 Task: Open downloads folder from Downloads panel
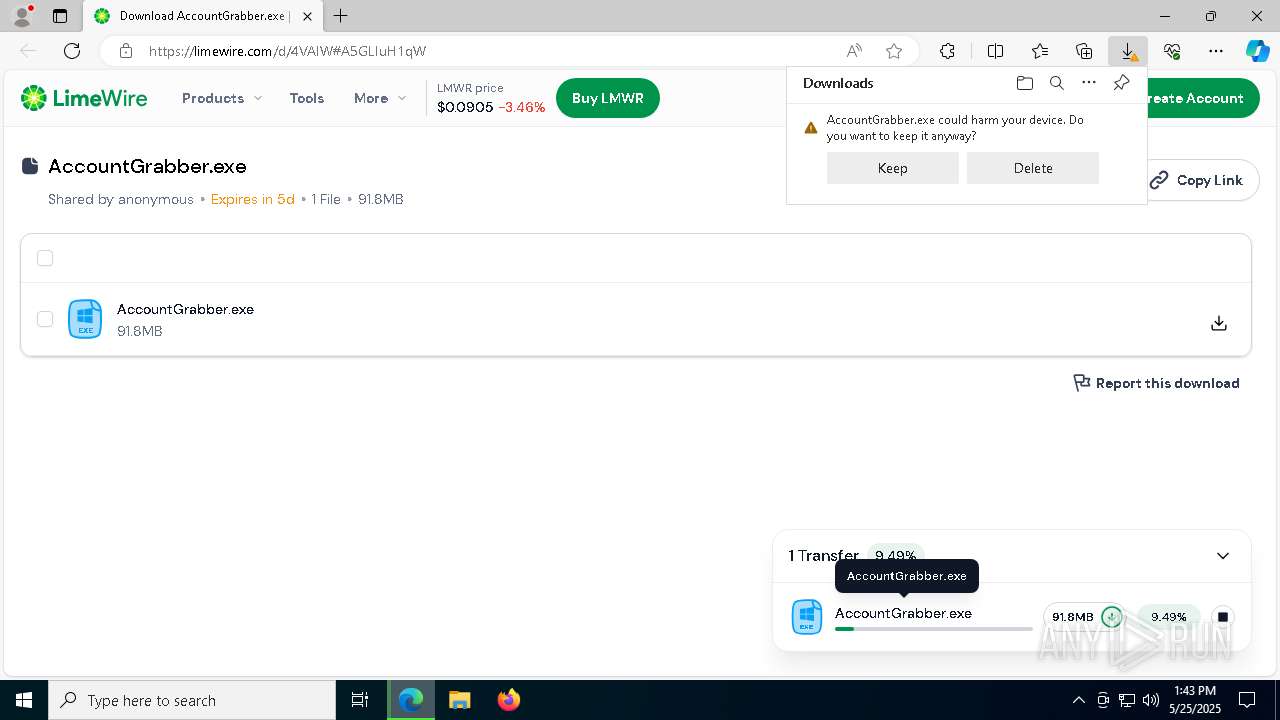pos(1024,83)
